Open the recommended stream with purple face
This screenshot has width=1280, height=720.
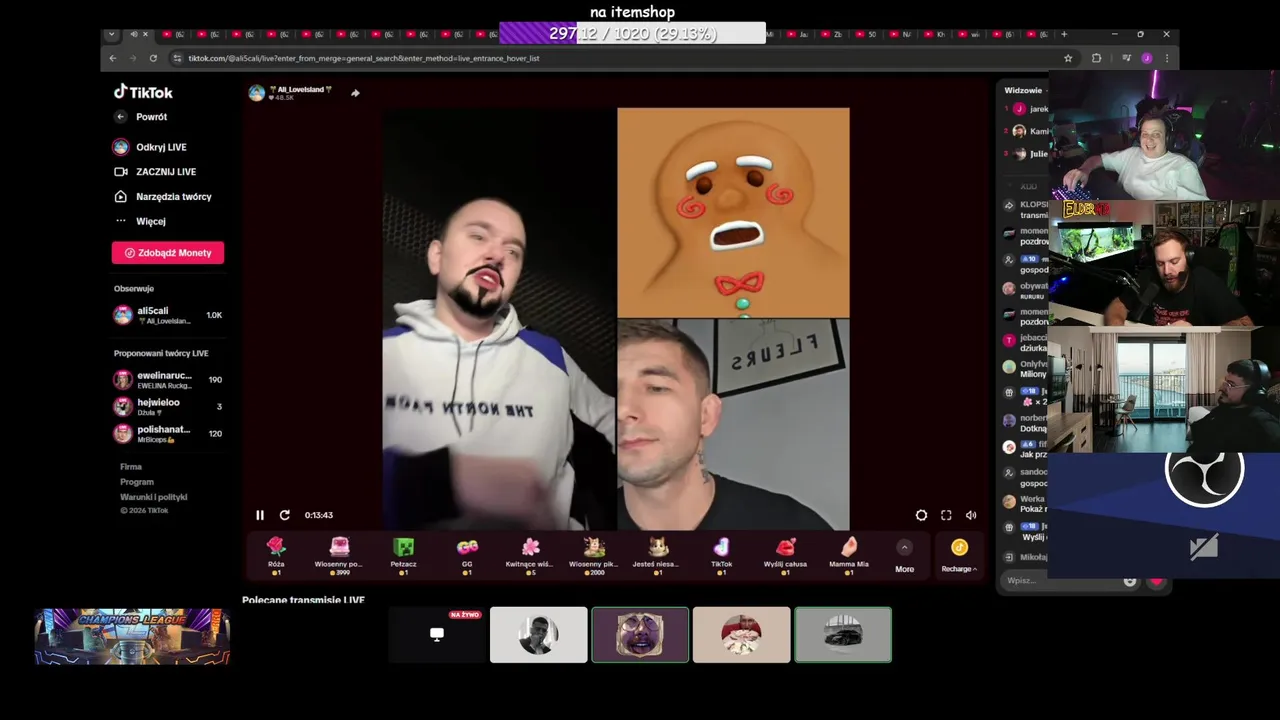pos(640,635)
